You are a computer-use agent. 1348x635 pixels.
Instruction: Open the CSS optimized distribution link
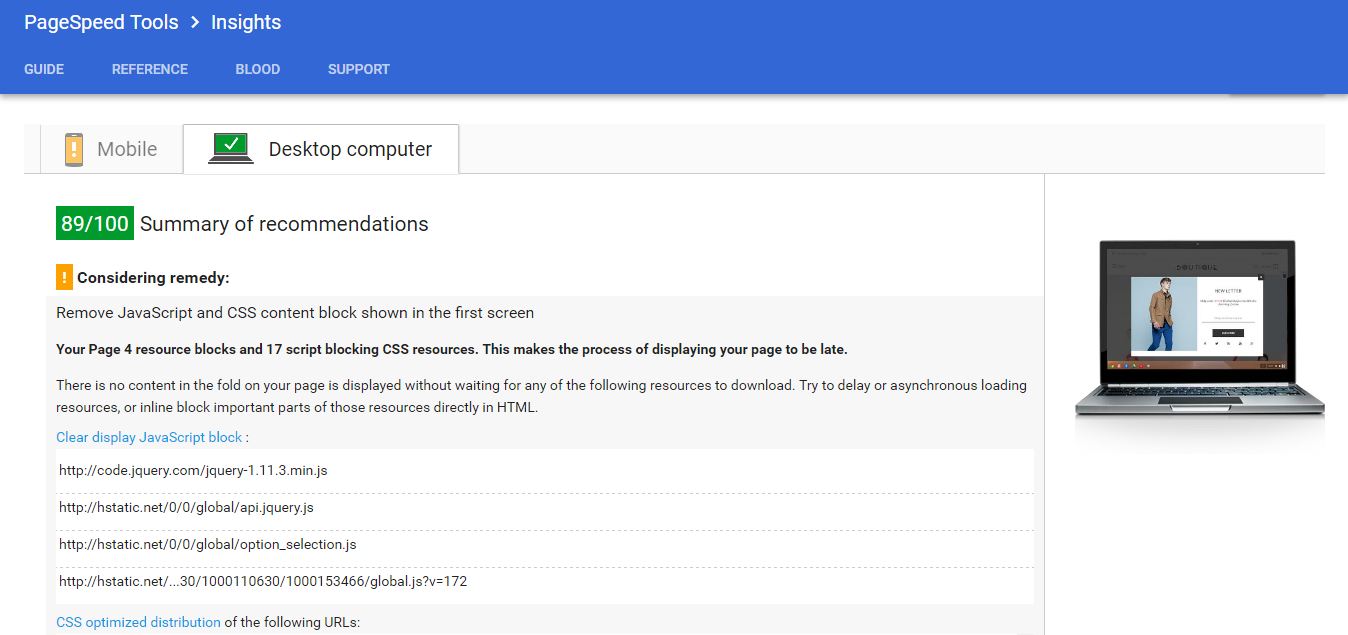138,622
